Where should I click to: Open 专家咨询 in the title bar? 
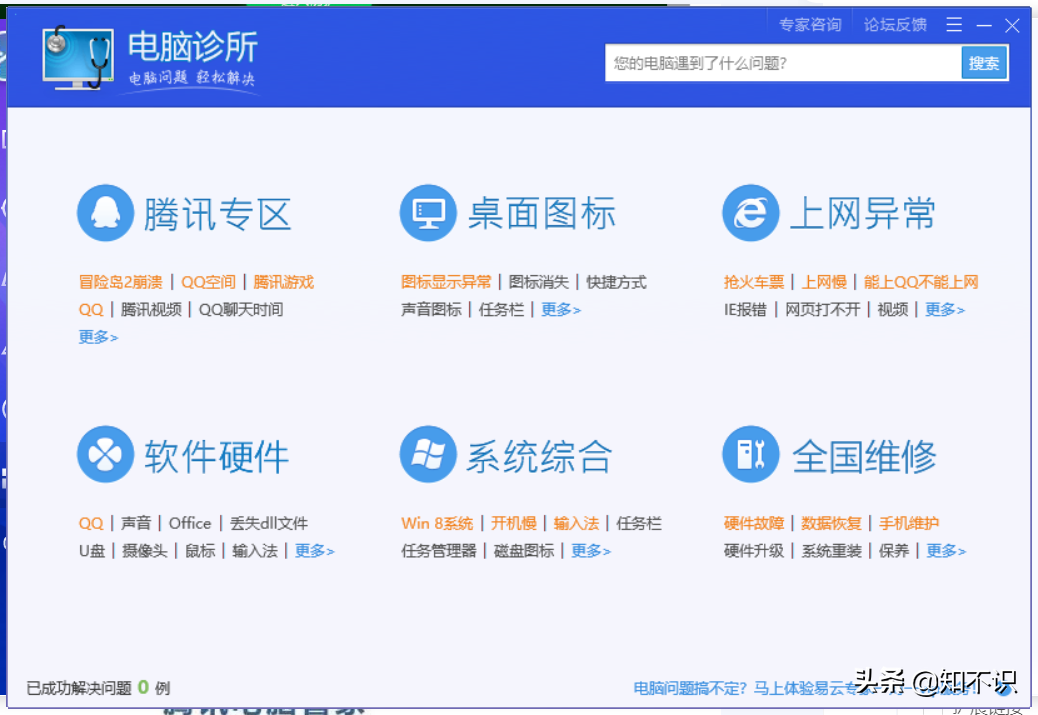point(810,24)
